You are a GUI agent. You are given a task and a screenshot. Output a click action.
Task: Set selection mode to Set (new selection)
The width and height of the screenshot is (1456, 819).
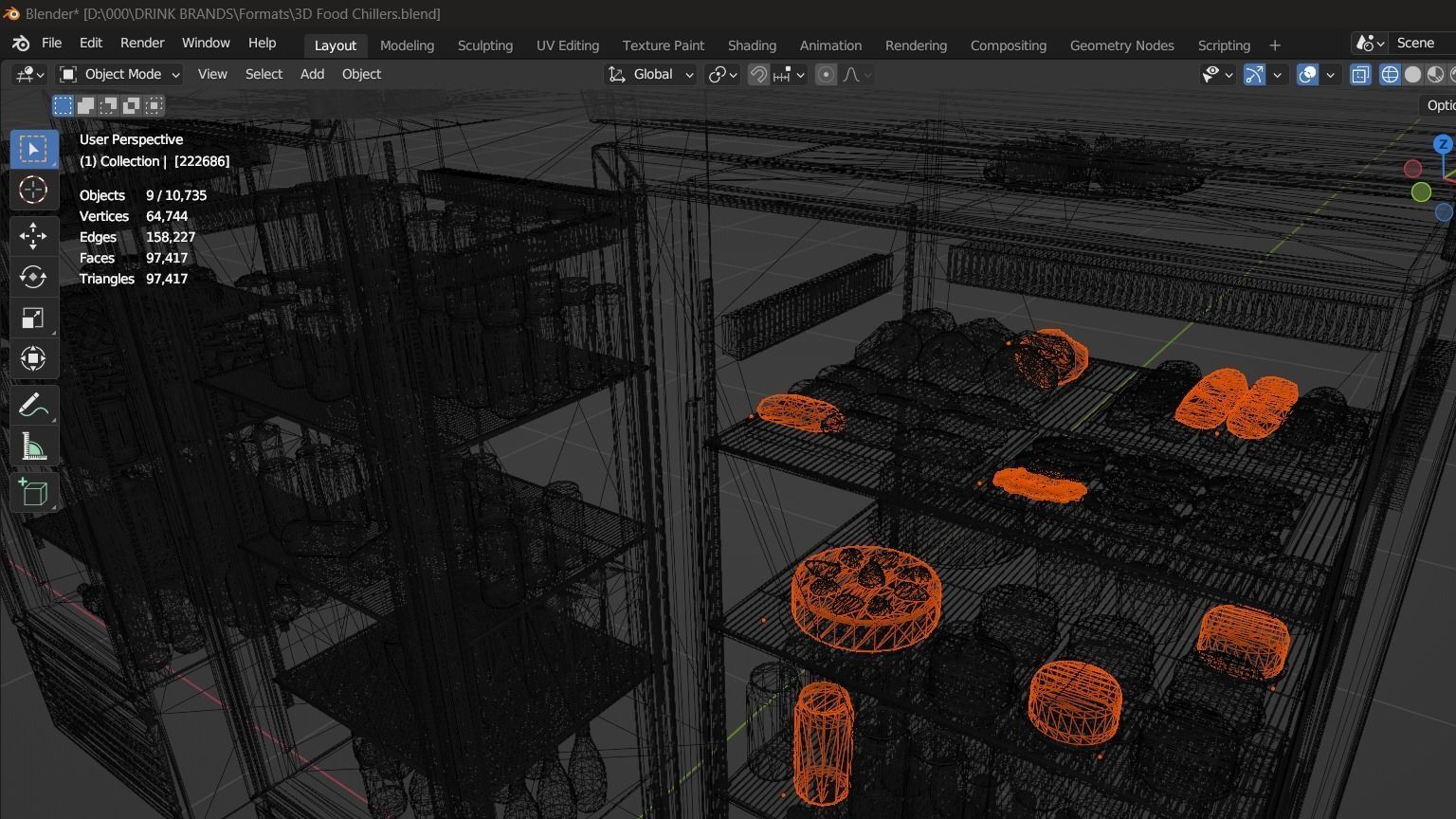63,105
